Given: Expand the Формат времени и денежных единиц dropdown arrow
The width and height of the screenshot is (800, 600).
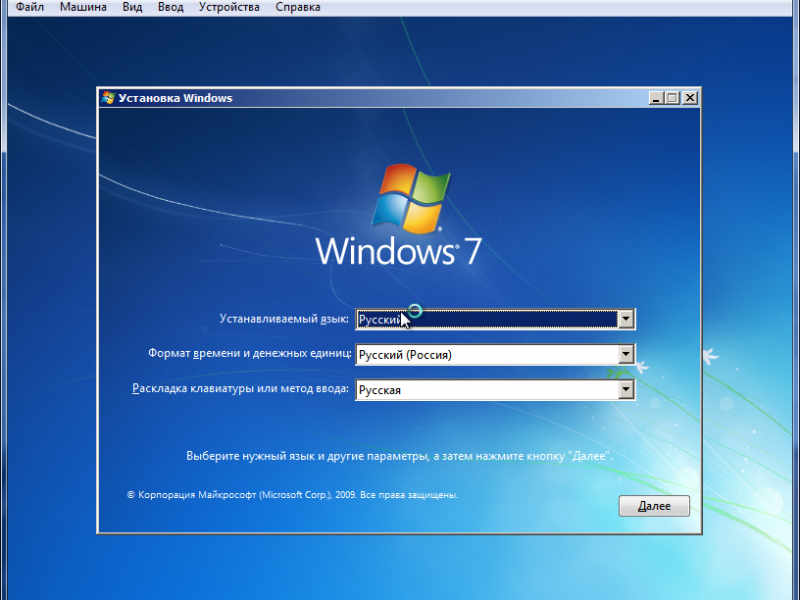Looking at the screenshot, I should (x=626, y=355).
